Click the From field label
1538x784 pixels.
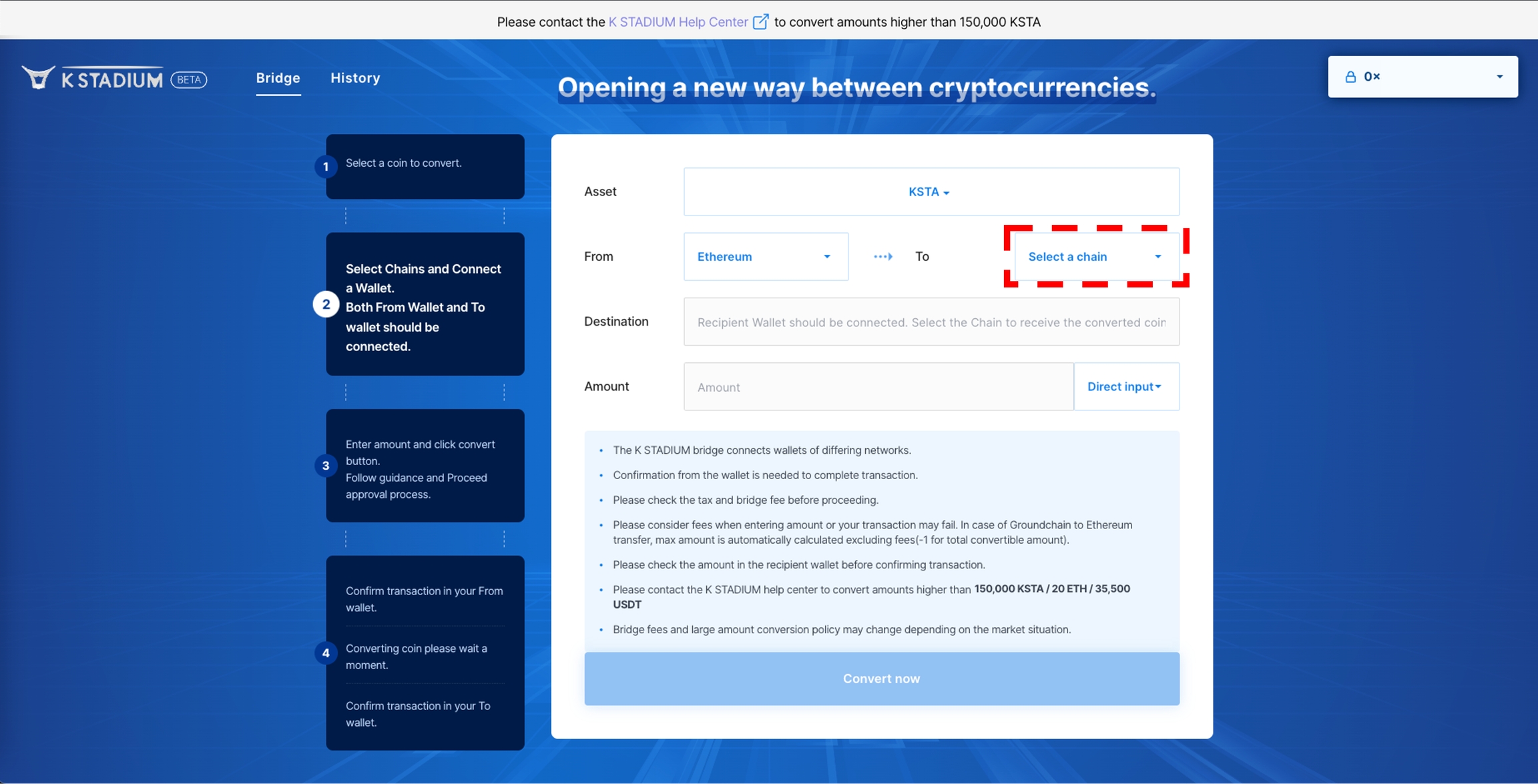(599, 256)
